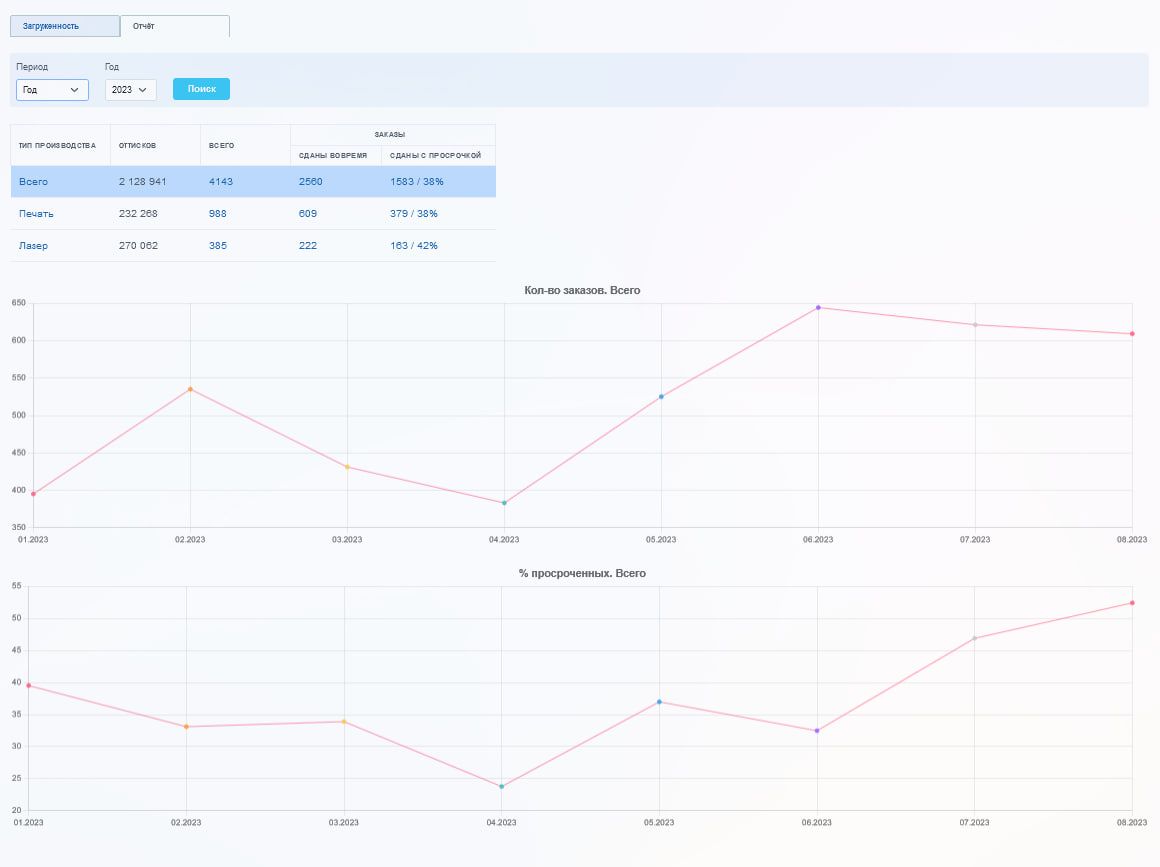Click Печать overdue value 379 / 38%

pyautogui.click(x=413, y=214)
